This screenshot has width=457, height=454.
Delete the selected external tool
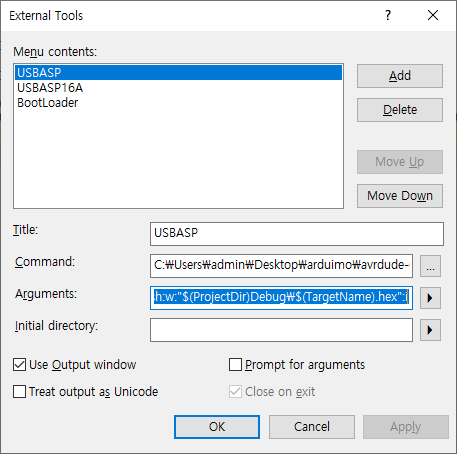tap(400, 110)
